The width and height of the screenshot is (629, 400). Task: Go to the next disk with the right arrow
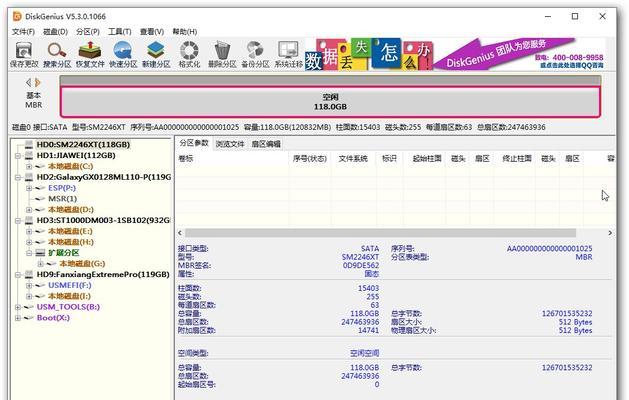[x=38, y=82]
